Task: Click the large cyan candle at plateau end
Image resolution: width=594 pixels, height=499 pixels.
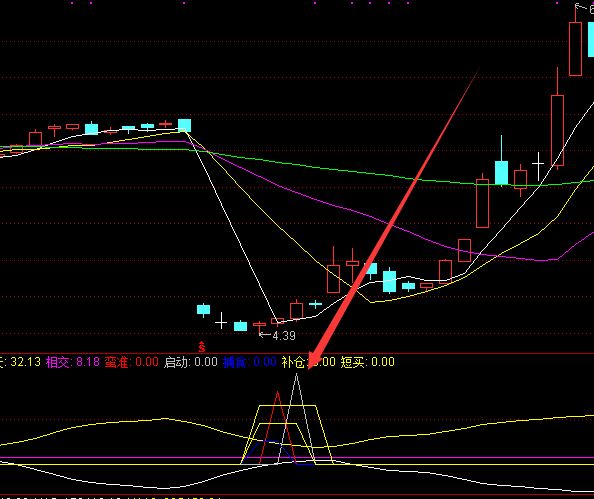Action: coord(184,125)
